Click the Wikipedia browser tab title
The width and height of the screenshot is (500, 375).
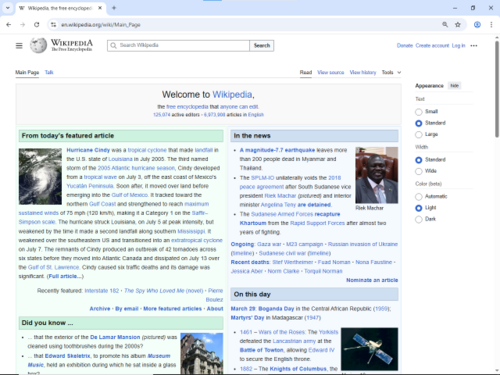coord(59,8)
